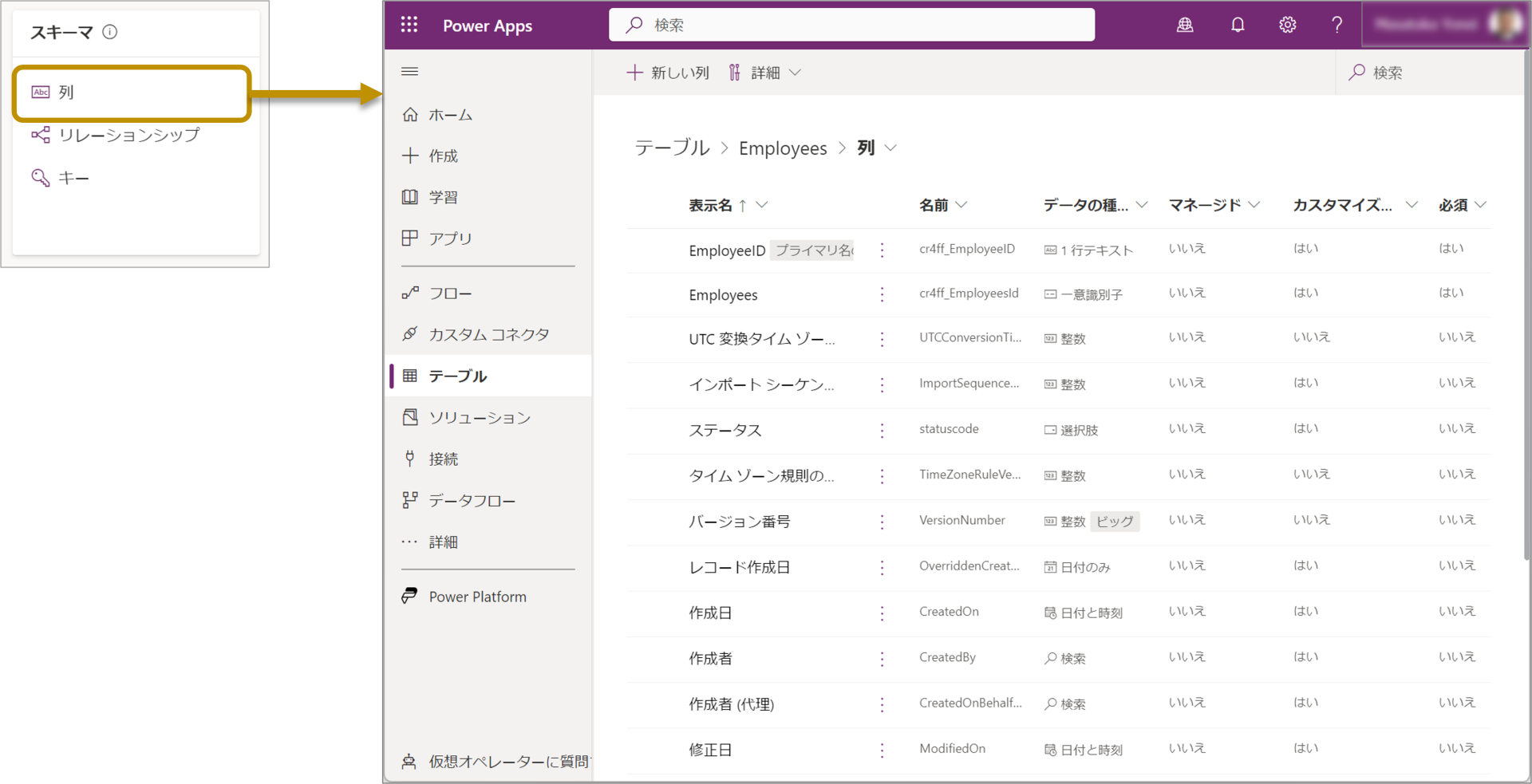Select 列 in the スキーマ panel

tap(132, 93)
